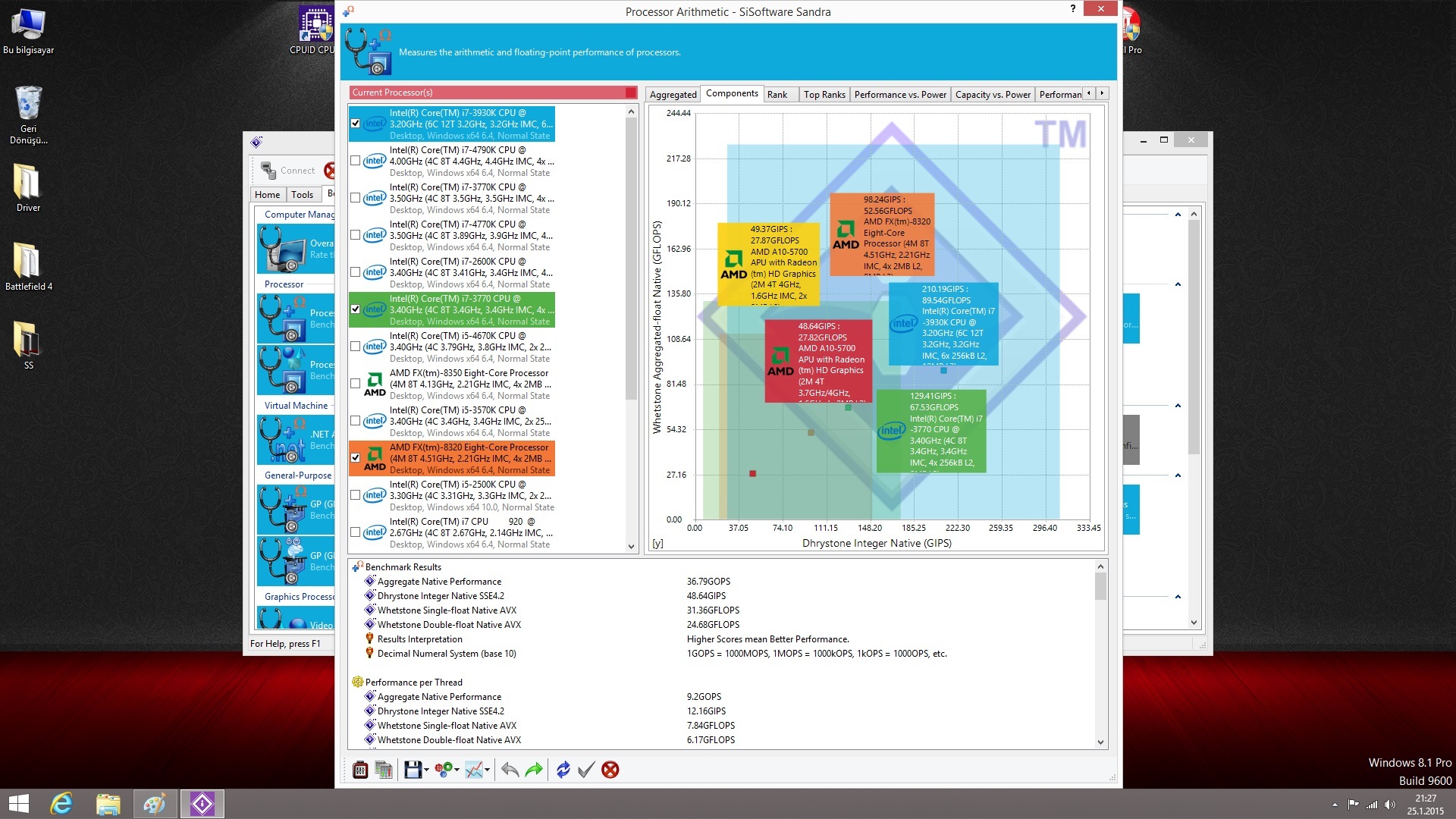The image size is (1456, 819).
Task: Open Battlefield 4 desktop folder icon
Action: 28,267
